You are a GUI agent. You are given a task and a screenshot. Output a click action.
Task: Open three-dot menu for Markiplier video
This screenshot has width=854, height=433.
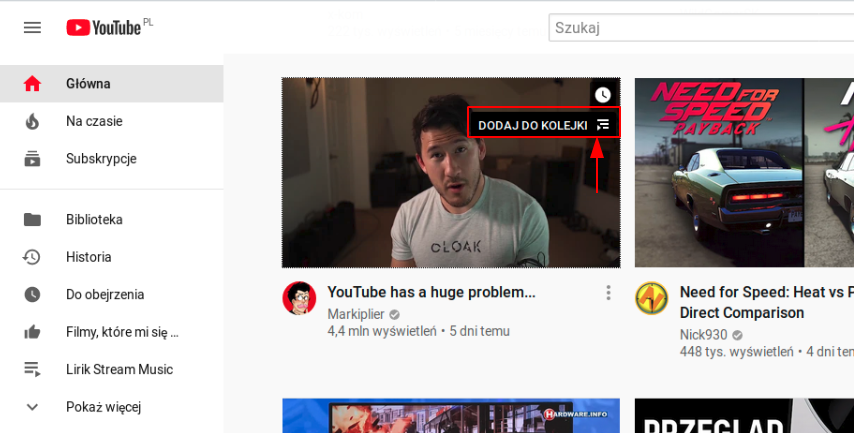tap(608, 293)
